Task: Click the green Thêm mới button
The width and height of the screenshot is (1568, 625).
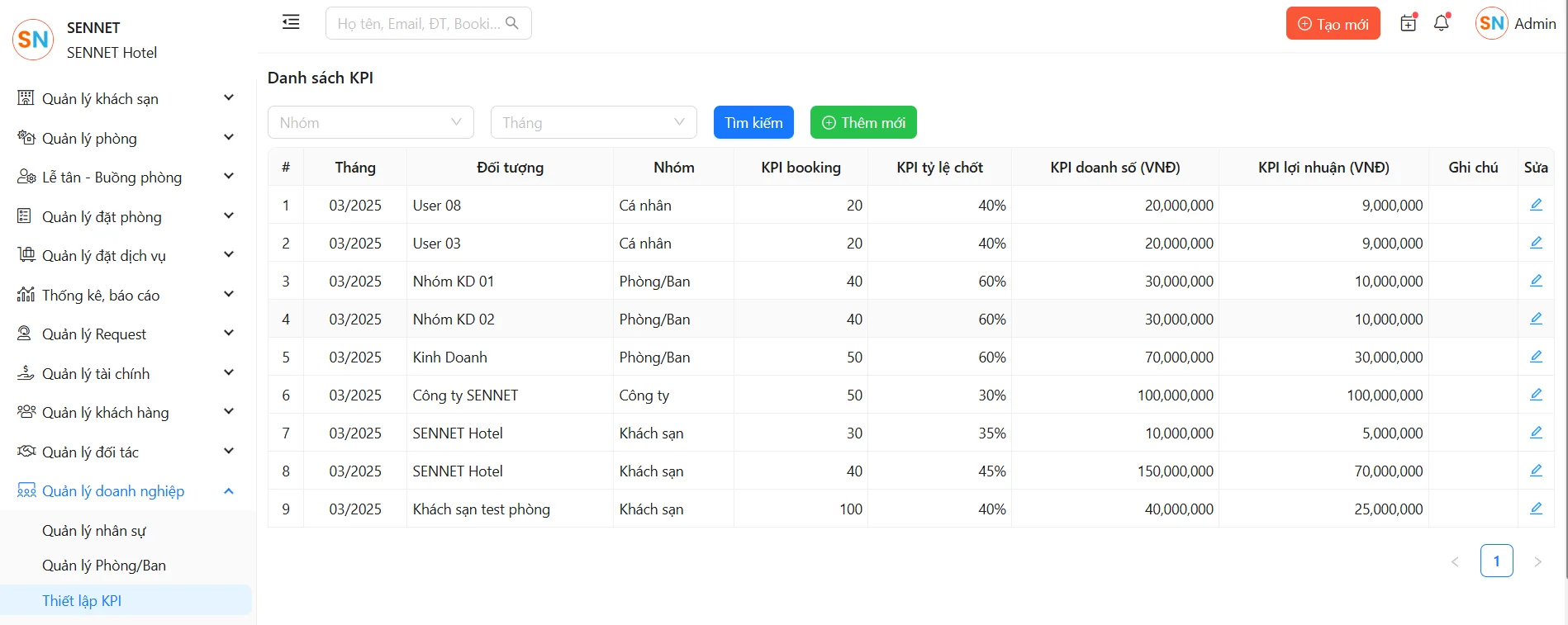Action: [862, 122]
